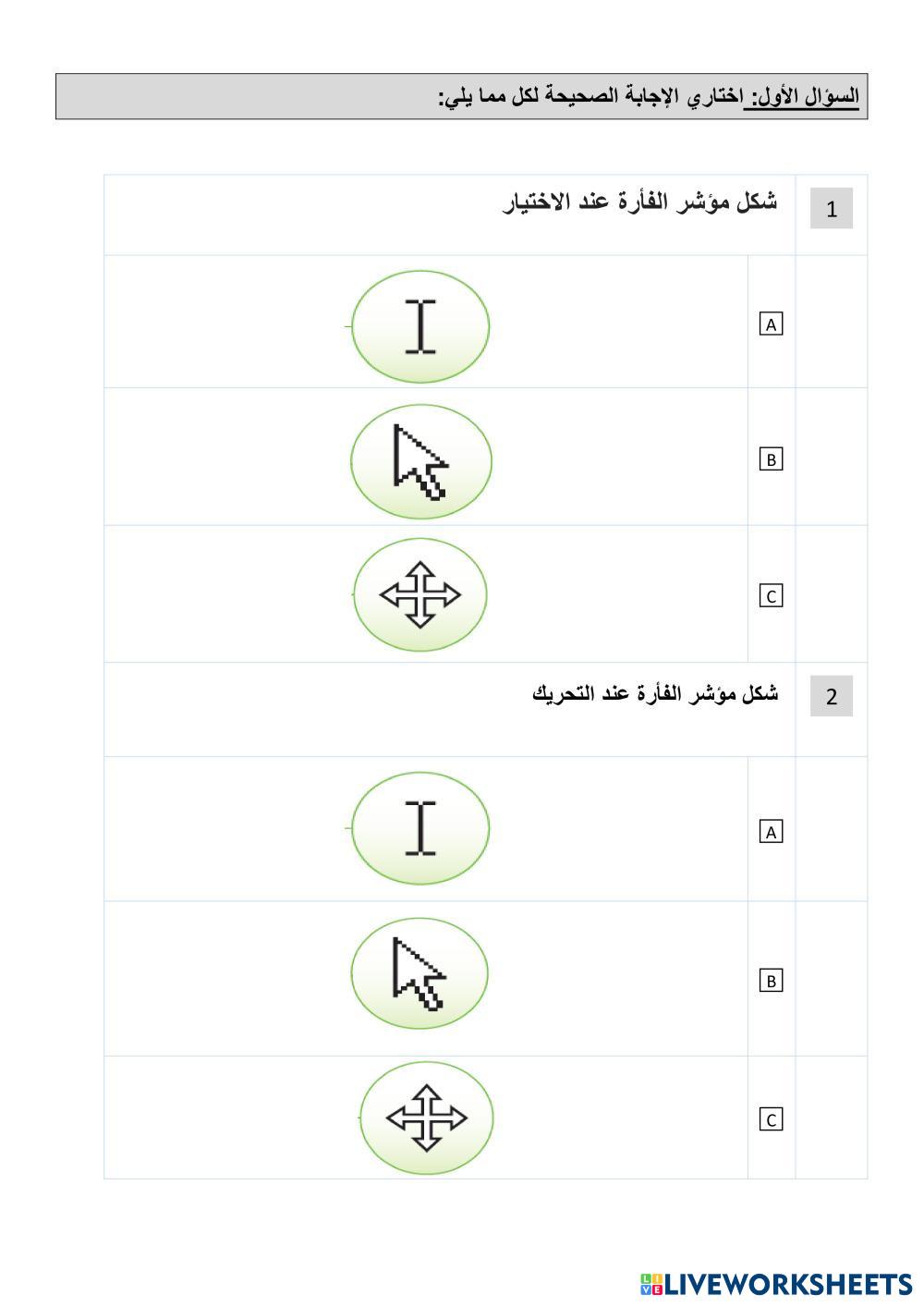This screenshot has height=1307, width=924.
Task: Click question 2 text about move pointer
Action: pos(655,693)
